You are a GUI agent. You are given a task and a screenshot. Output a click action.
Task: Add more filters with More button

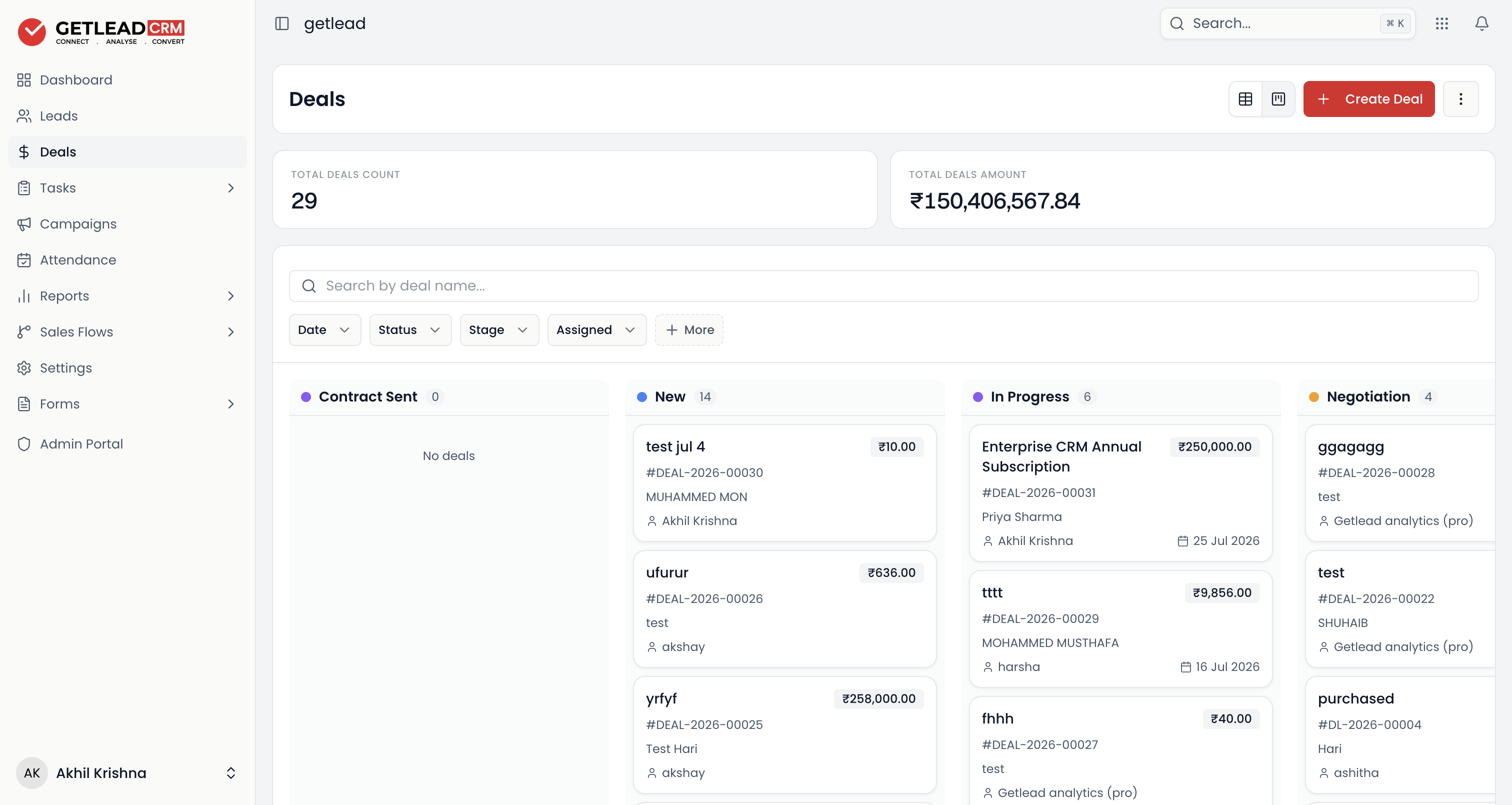pos(689,330)
